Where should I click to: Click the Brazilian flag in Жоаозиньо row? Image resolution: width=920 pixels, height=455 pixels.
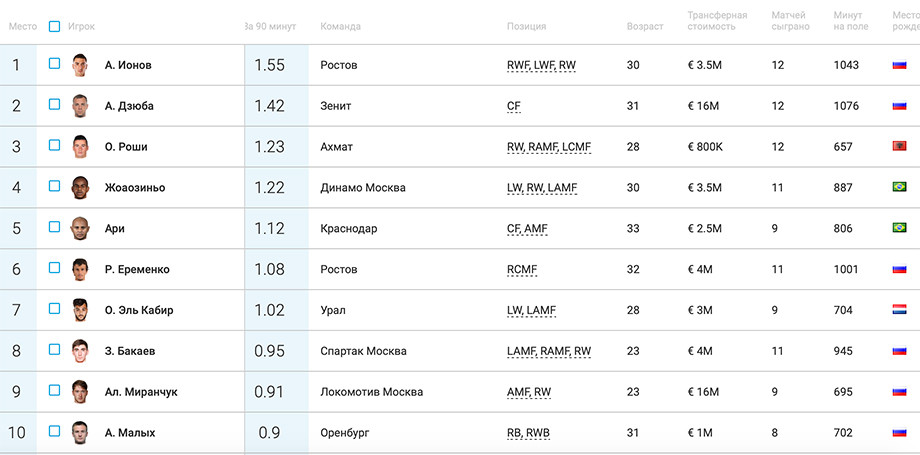click(x=899, y=187)
